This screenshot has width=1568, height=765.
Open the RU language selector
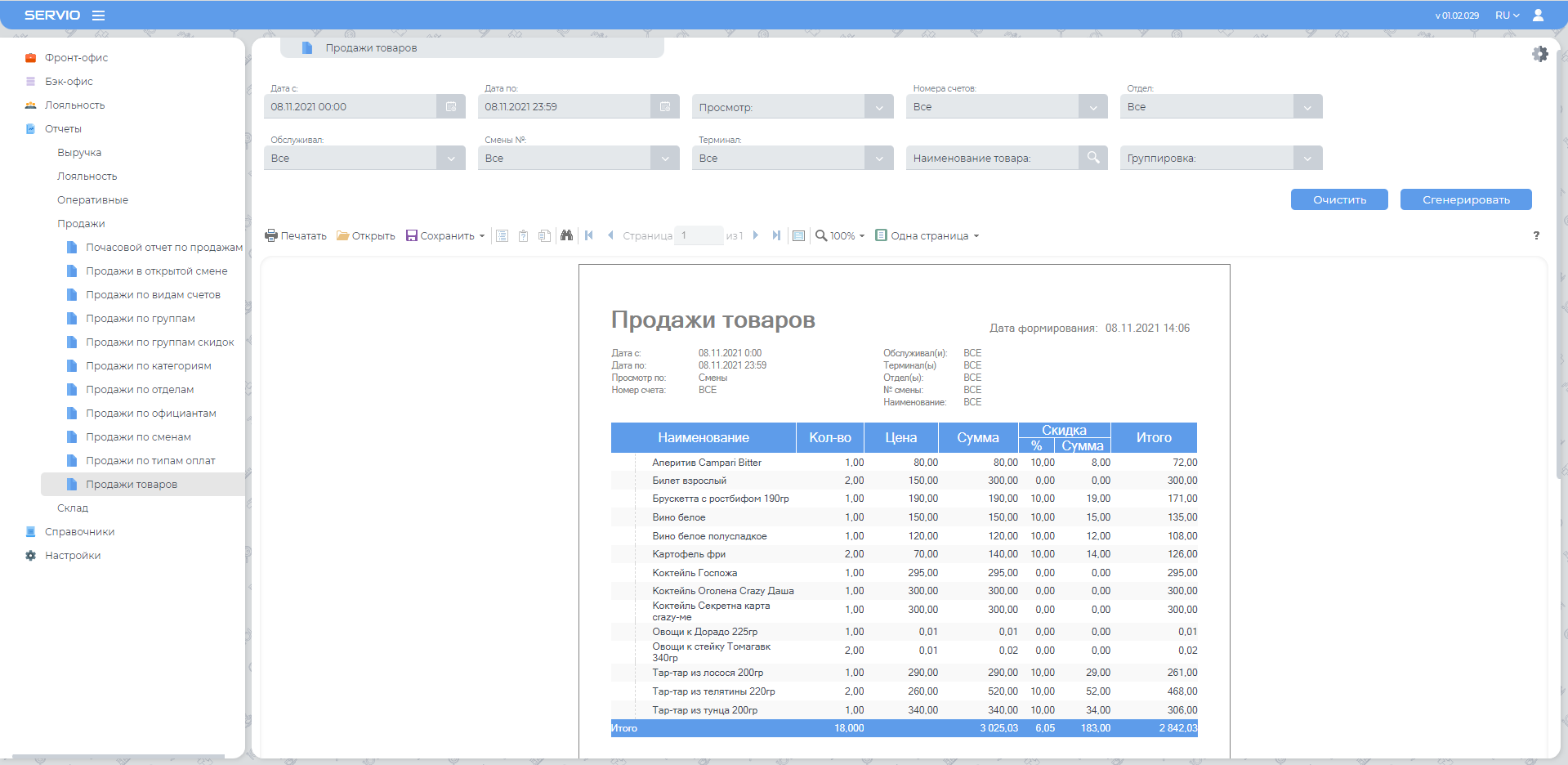click(x=1507, y=16)
